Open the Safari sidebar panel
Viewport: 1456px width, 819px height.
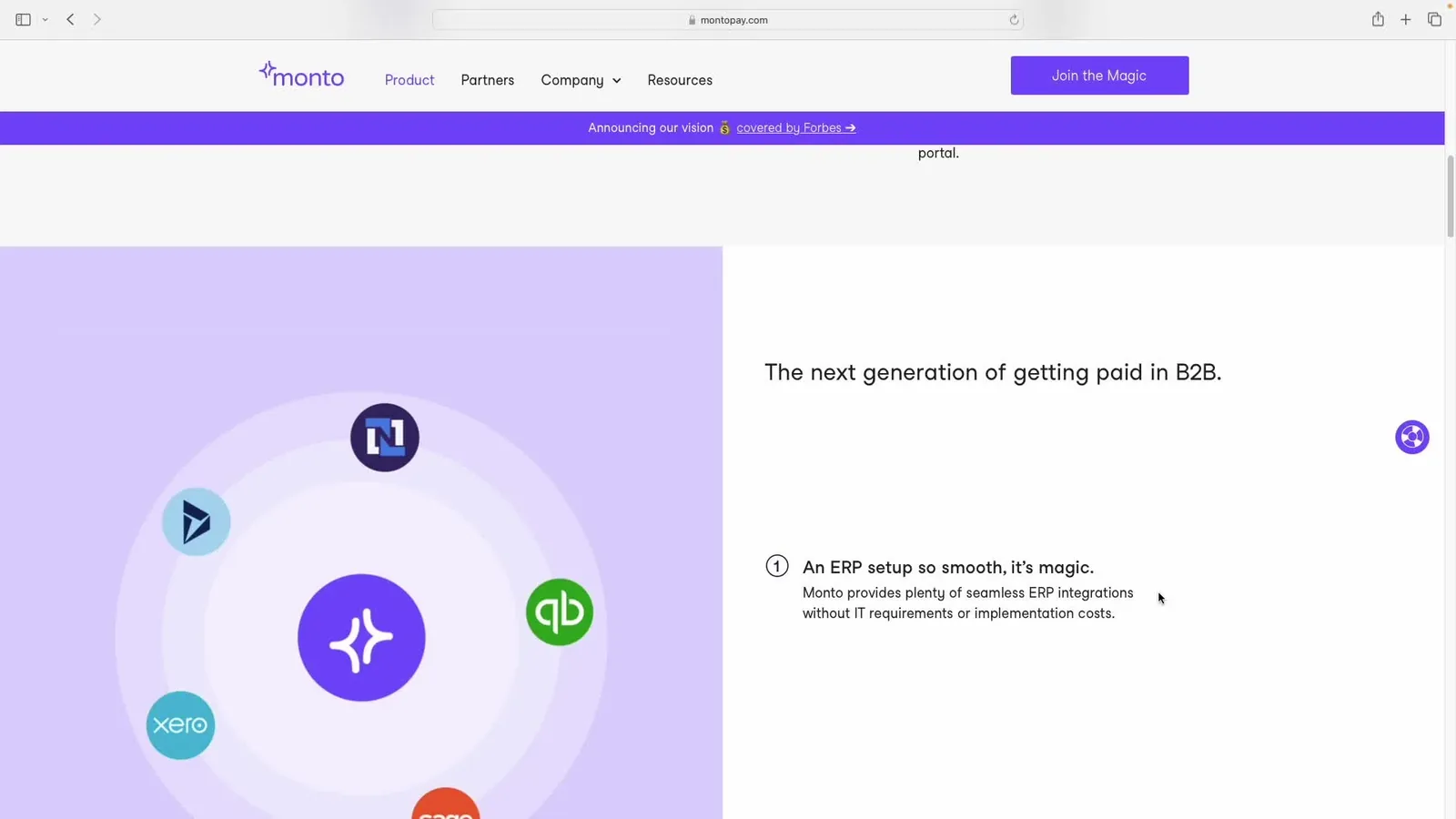point(23,19)
